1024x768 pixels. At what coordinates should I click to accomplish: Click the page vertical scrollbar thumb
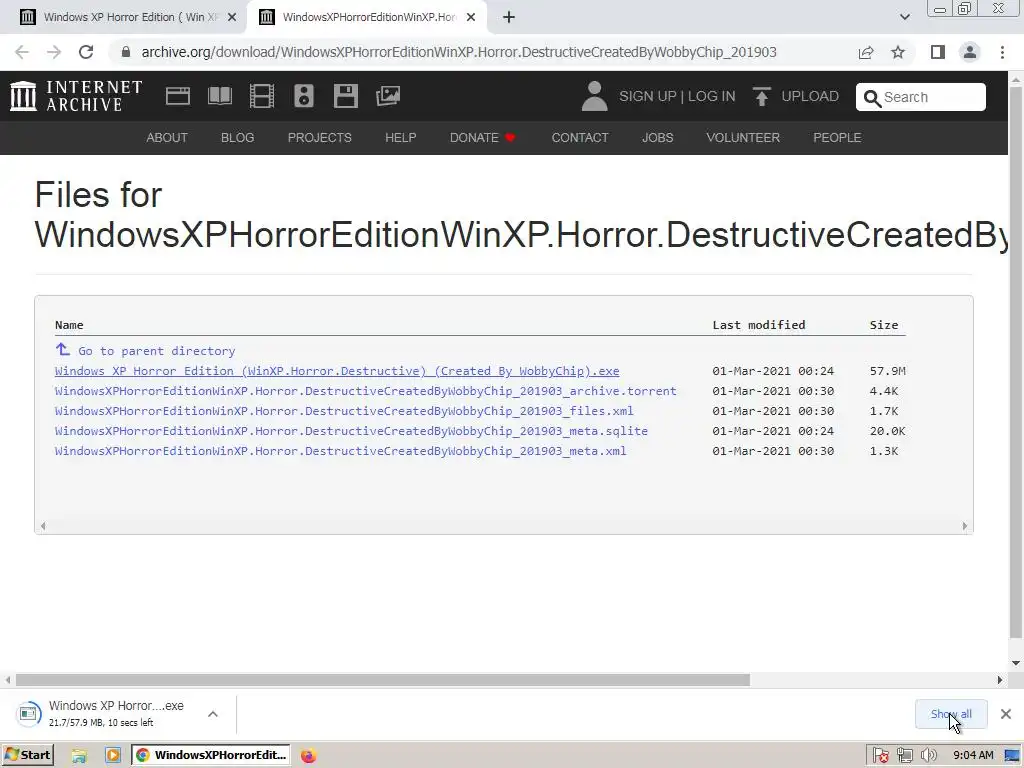coord(1016,362)
